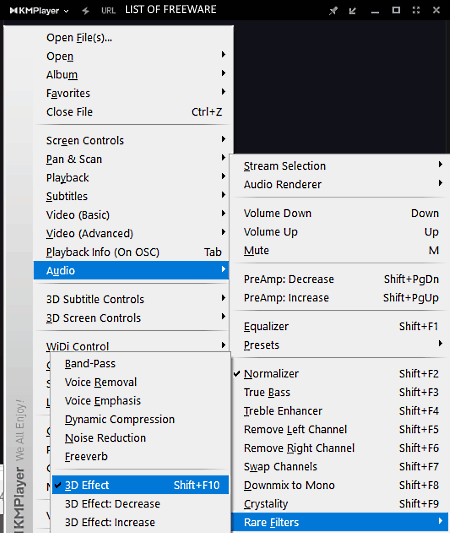Expand the Stream Selection submenu
Image resolution: width=450 pixels, height=533 pixels.
pyautogui.click(x=339, y=166)
